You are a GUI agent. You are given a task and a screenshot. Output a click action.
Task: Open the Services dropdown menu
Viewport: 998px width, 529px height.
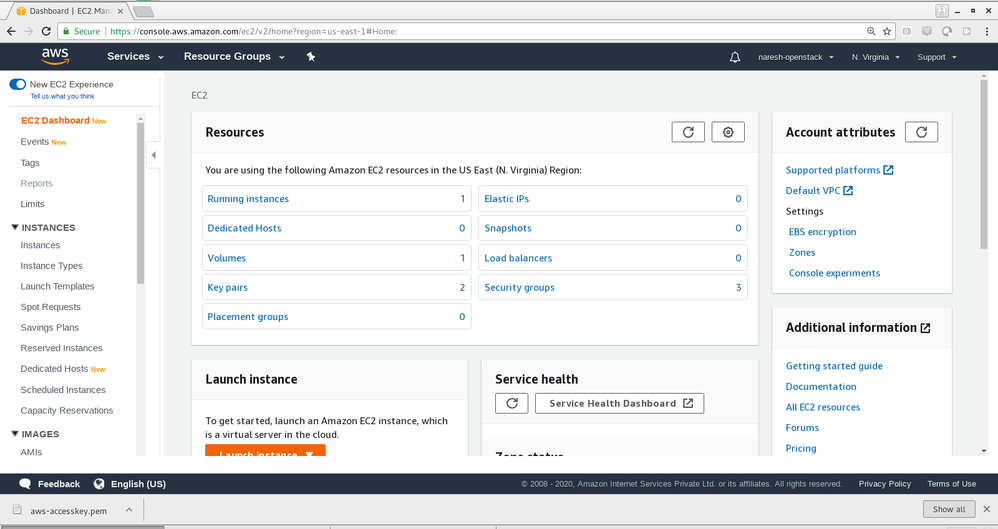(x=135, y=57)
